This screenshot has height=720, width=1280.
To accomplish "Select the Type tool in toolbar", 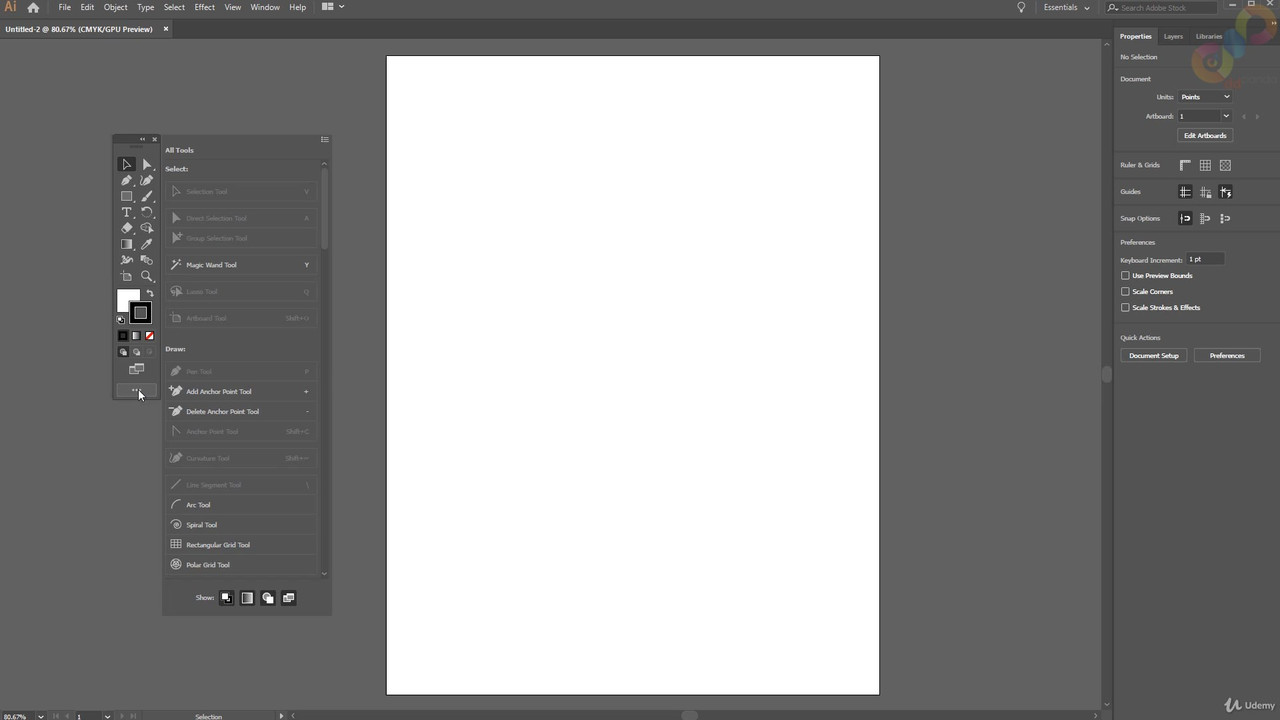I will tap(126, 212).
